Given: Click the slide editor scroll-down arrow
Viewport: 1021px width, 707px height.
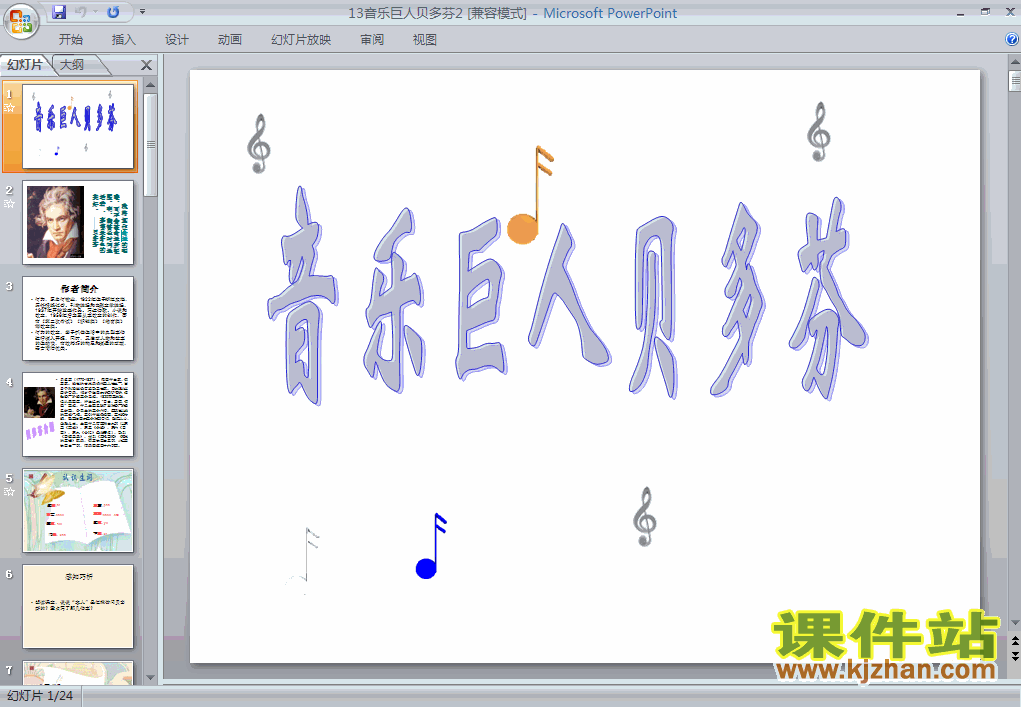Looking at the screenshot, I should pos(1014,623).
